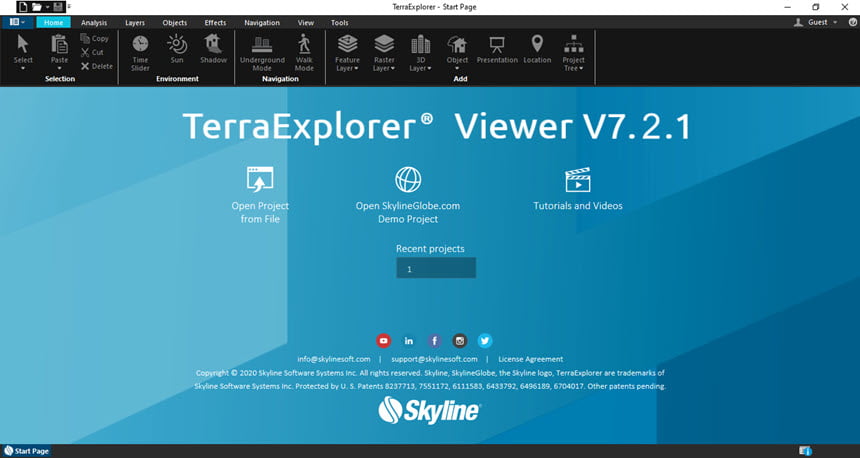The width and height of the screenshot is (860, 458).
Task: Enable Walk Mode
Action: pos(304,53)
